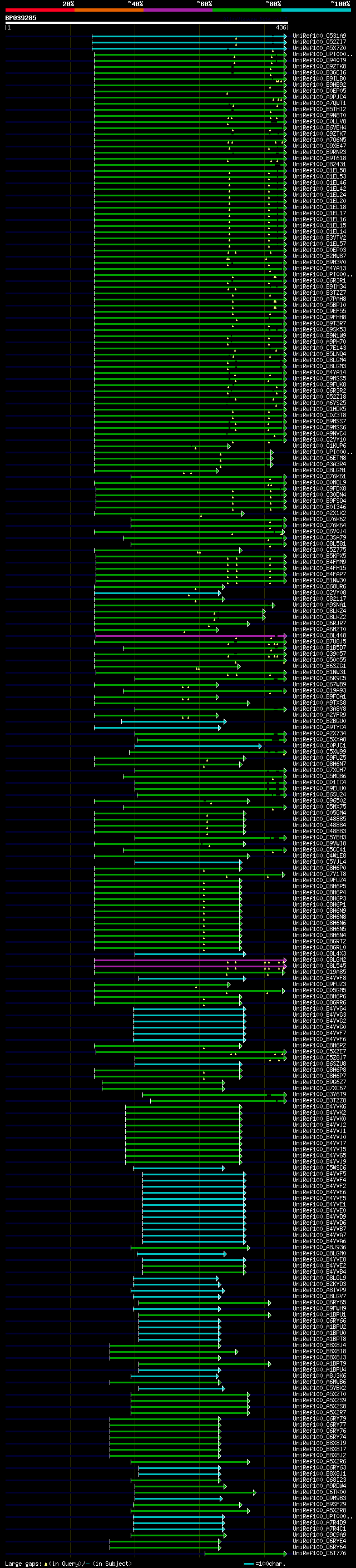Click hit label UniRef100_C6T776
This screenshot has height=1568, width=356.
point(319,1553)
